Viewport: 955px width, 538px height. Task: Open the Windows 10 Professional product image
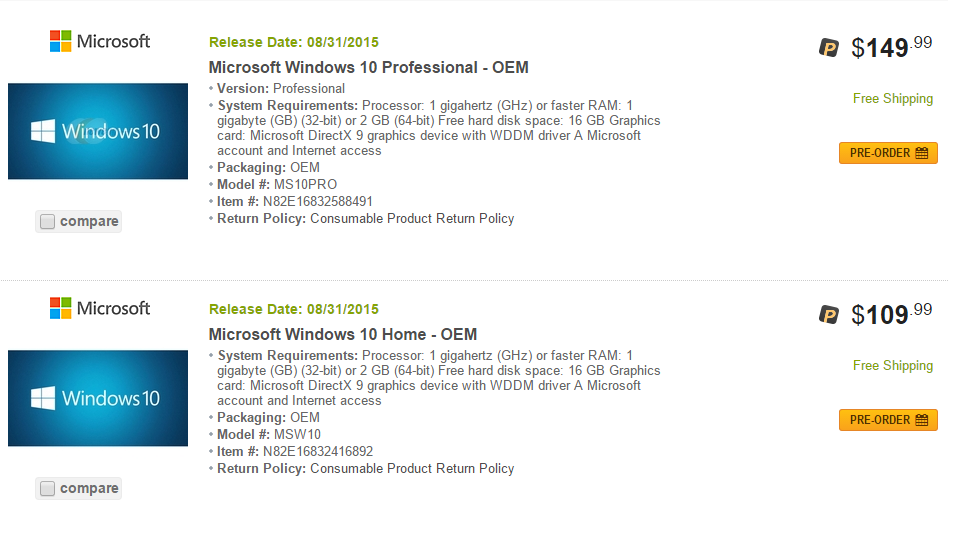98,131
